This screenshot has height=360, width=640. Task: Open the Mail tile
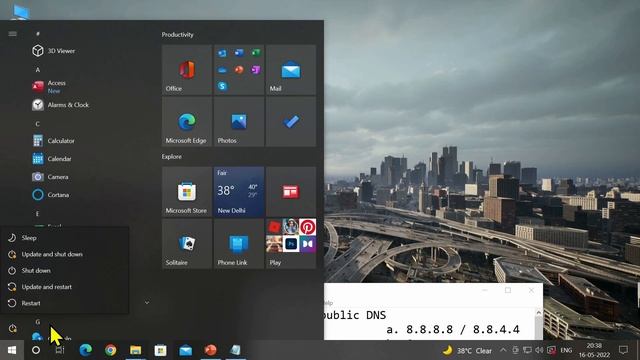[x=291, y=70]
